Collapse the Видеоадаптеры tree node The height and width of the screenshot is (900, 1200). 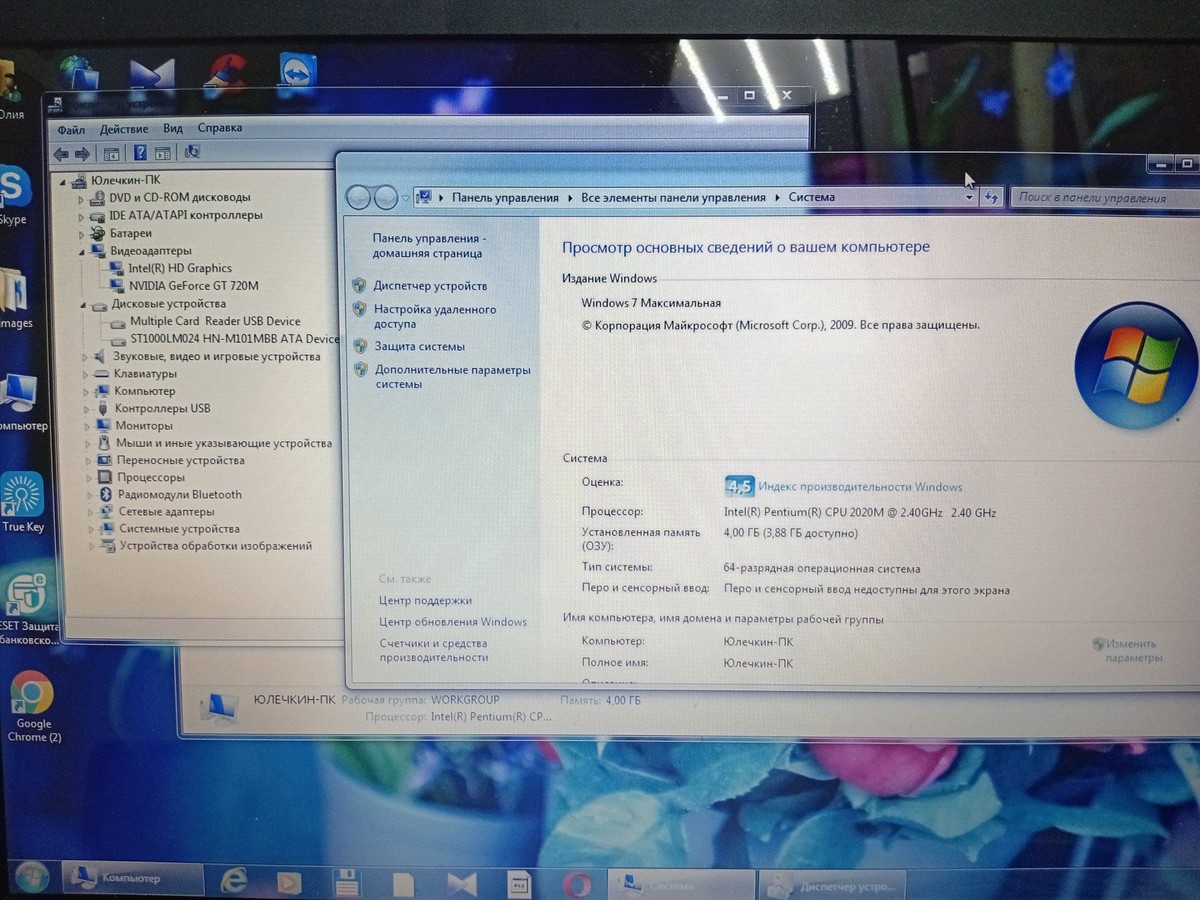pos(83,251)
